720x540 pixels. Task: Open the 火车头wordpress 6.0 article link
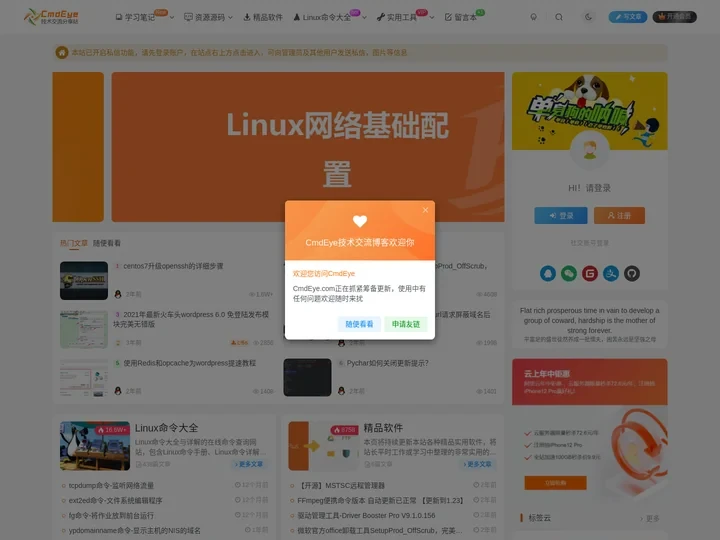(191, 319)
